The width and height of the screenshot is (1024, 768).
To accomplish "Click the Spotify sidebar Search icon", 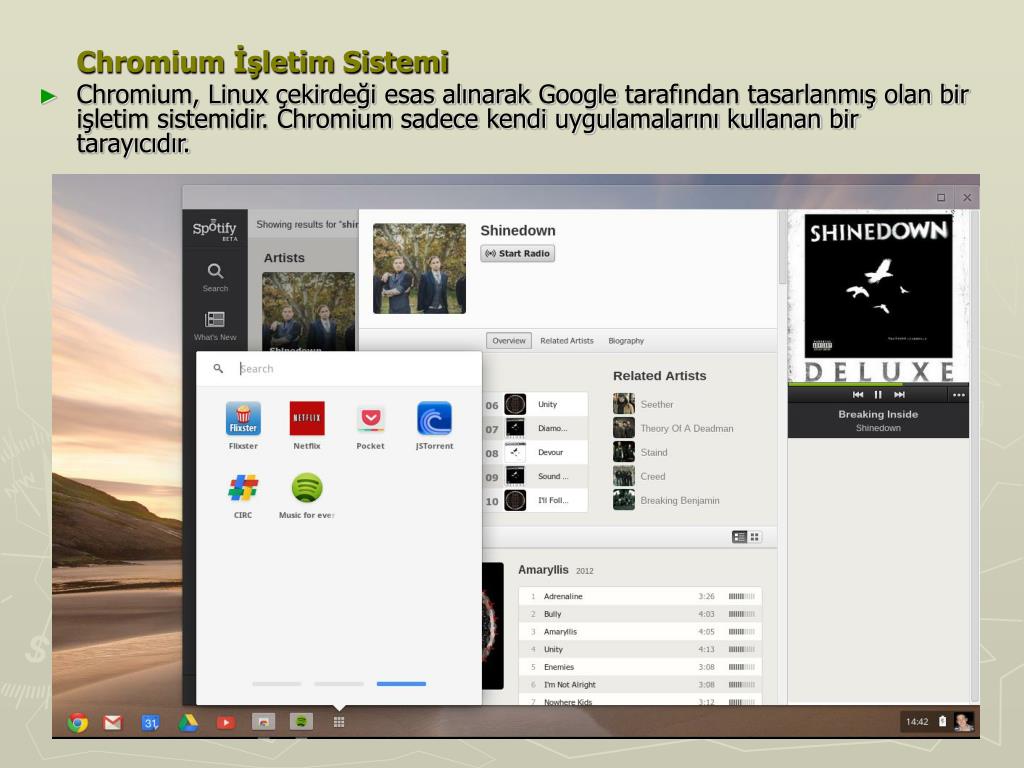I will point(216,271).
